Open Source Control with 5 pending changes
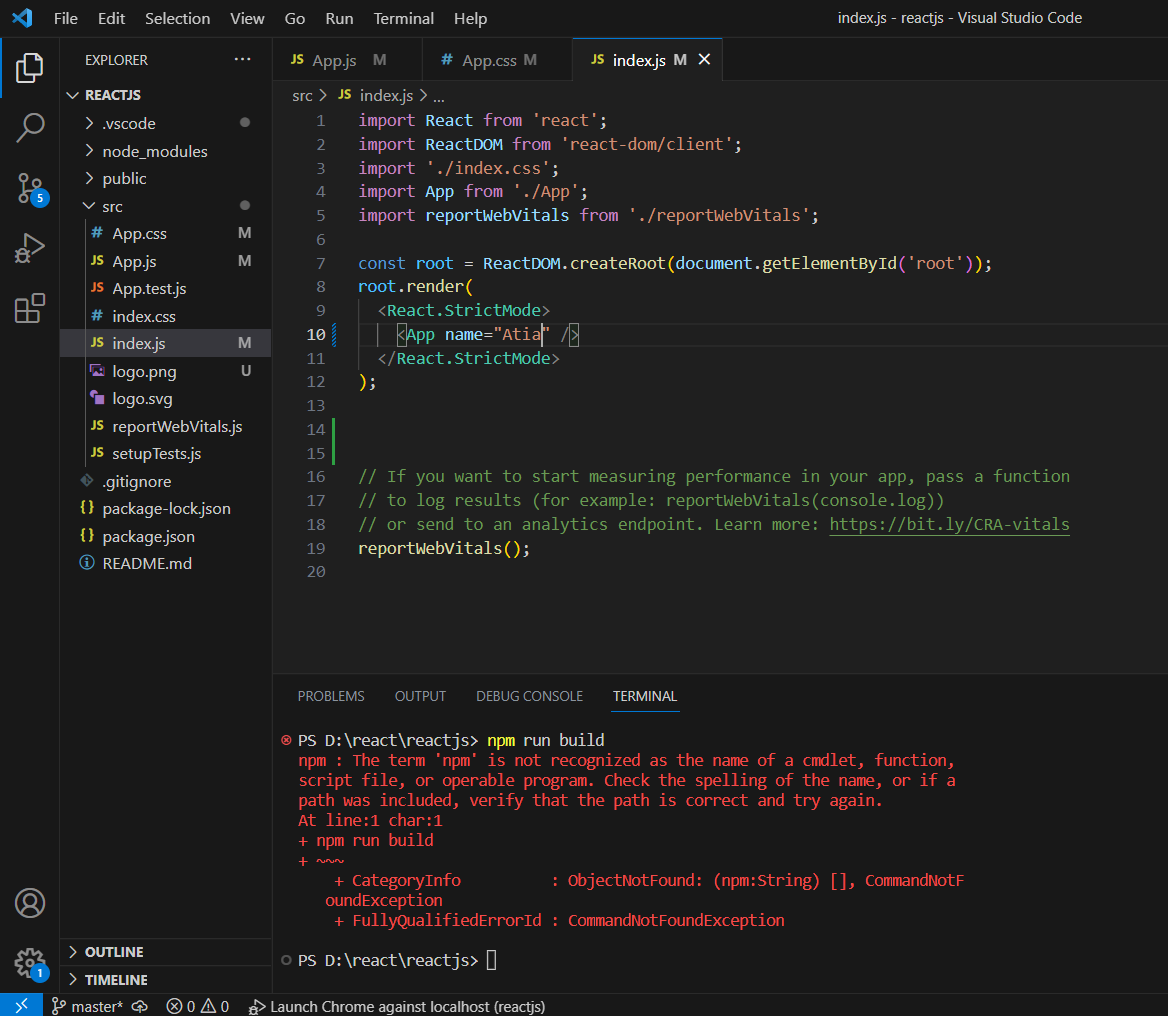This screenshot has width=1168, height=1016. coord(29,188)
